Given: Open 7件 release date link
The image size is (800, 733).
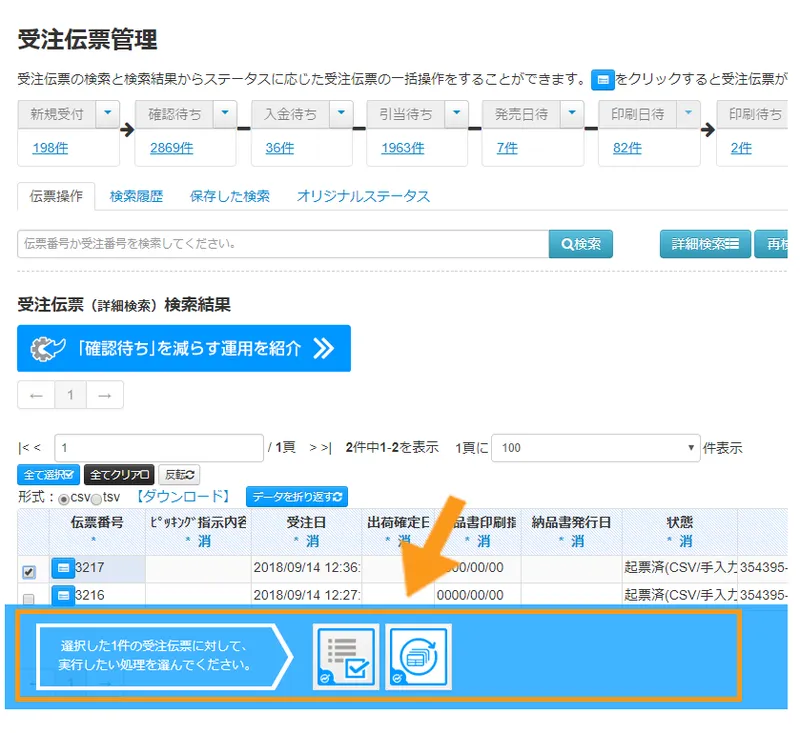Looking at the screenshot, I should coord(507,148).
